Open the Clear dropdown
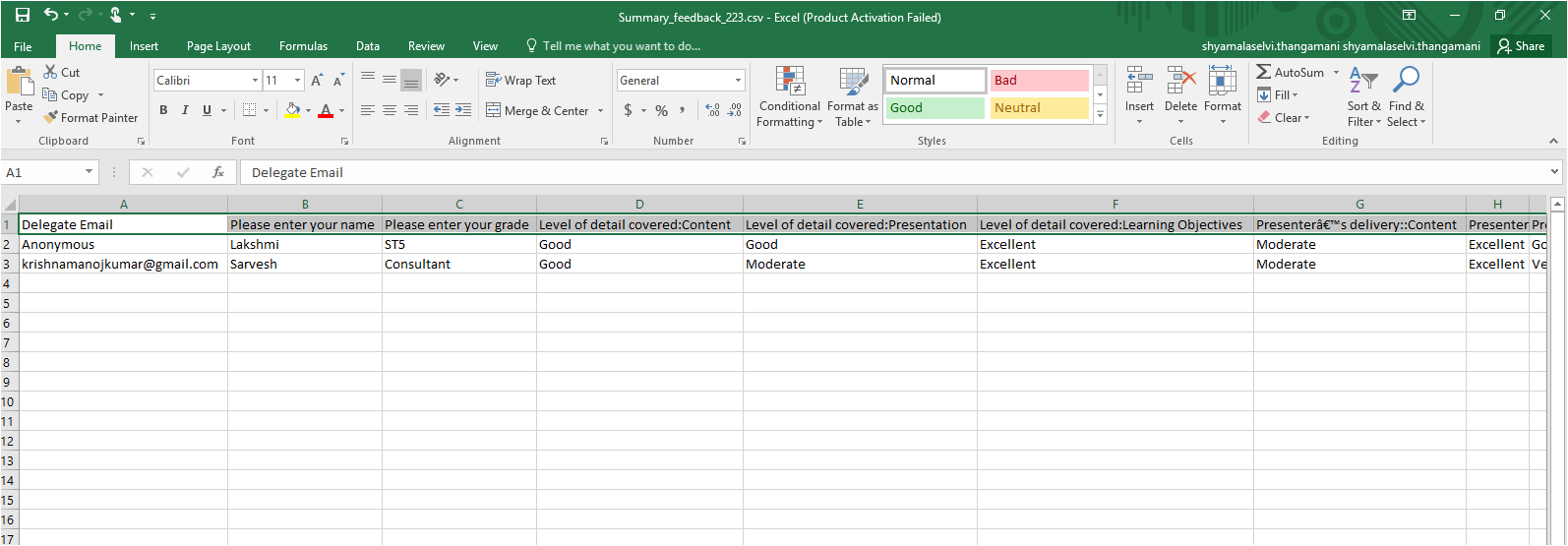 [1284, 118]
